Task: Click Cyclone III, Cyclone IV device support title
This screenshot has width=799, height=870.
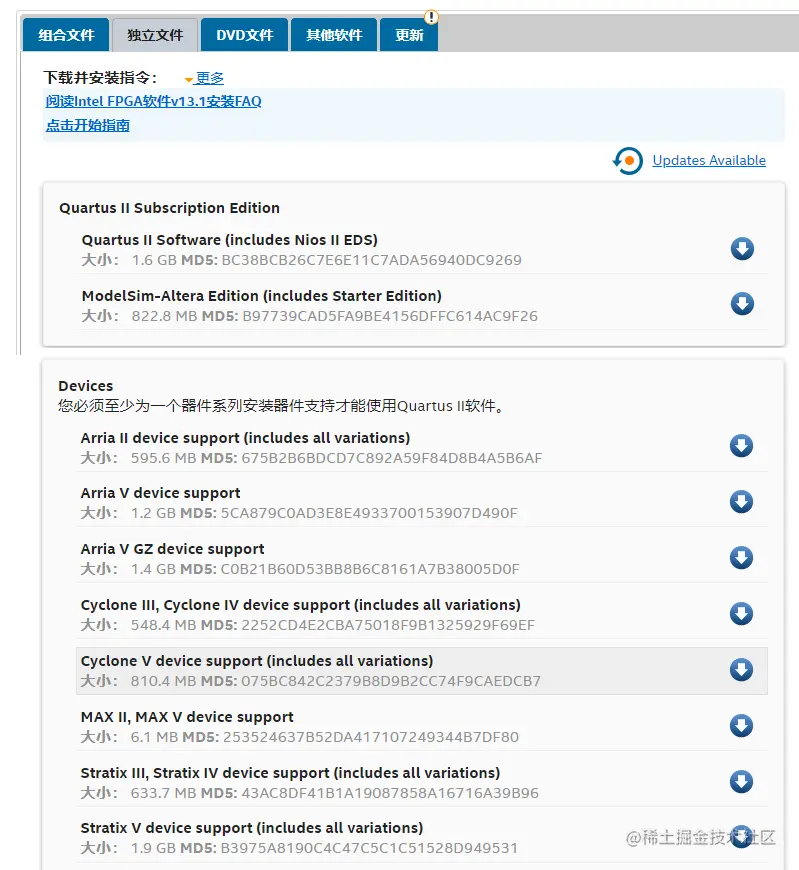Action: (301, 605)
